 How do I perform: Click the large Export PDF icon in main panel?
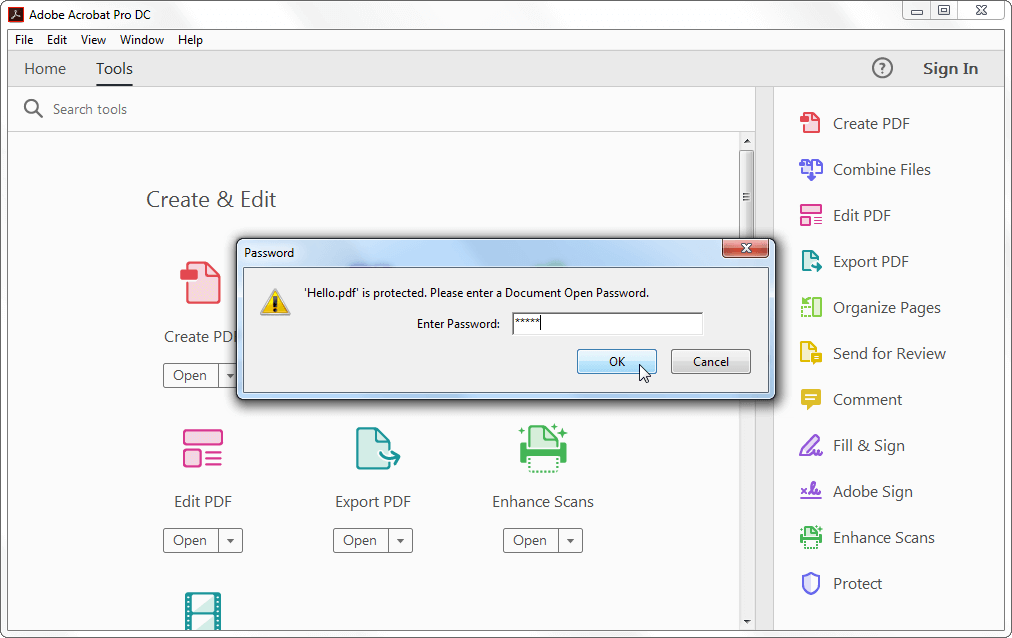(x=378, y=448)
